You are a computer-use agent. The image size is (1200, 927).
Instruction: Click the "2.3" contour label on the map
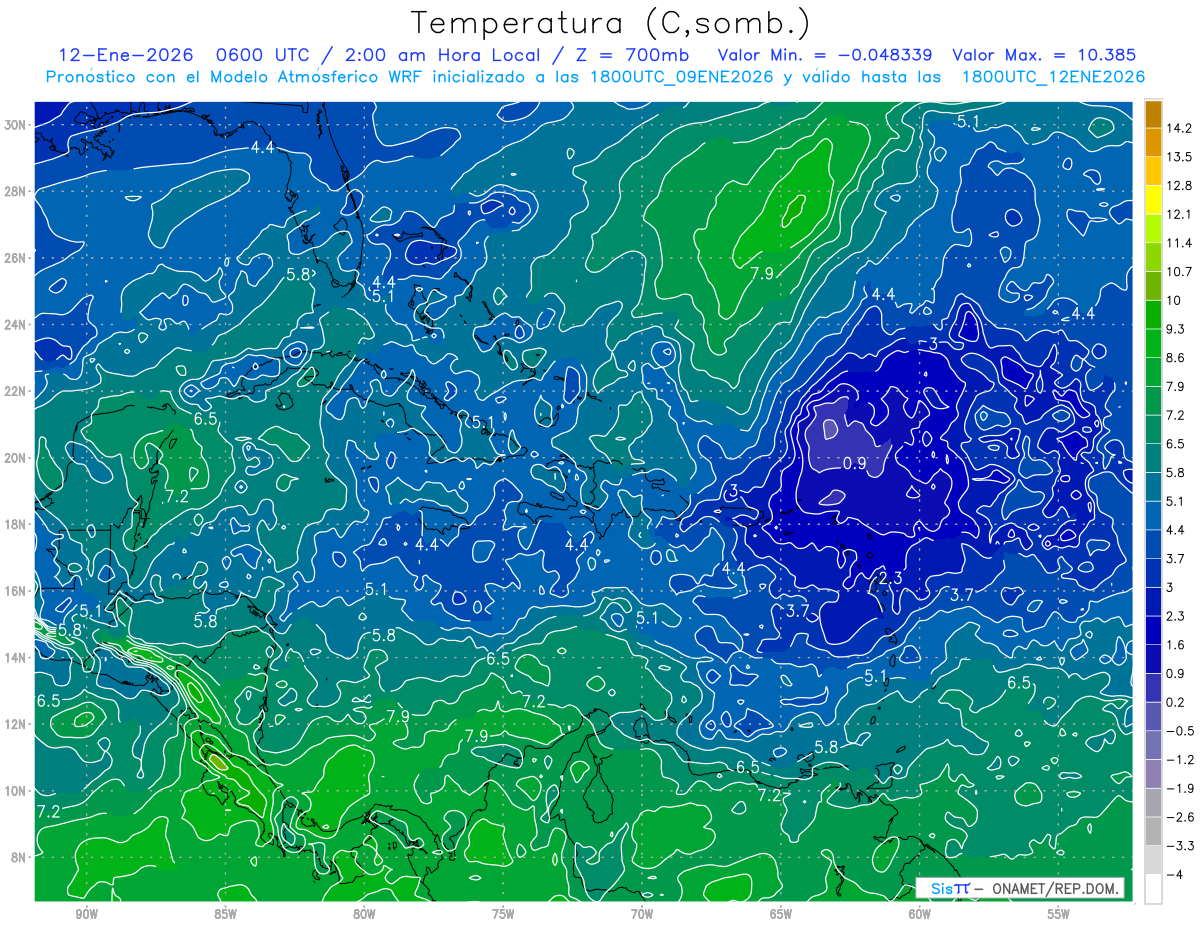click(x=889, y=577)
